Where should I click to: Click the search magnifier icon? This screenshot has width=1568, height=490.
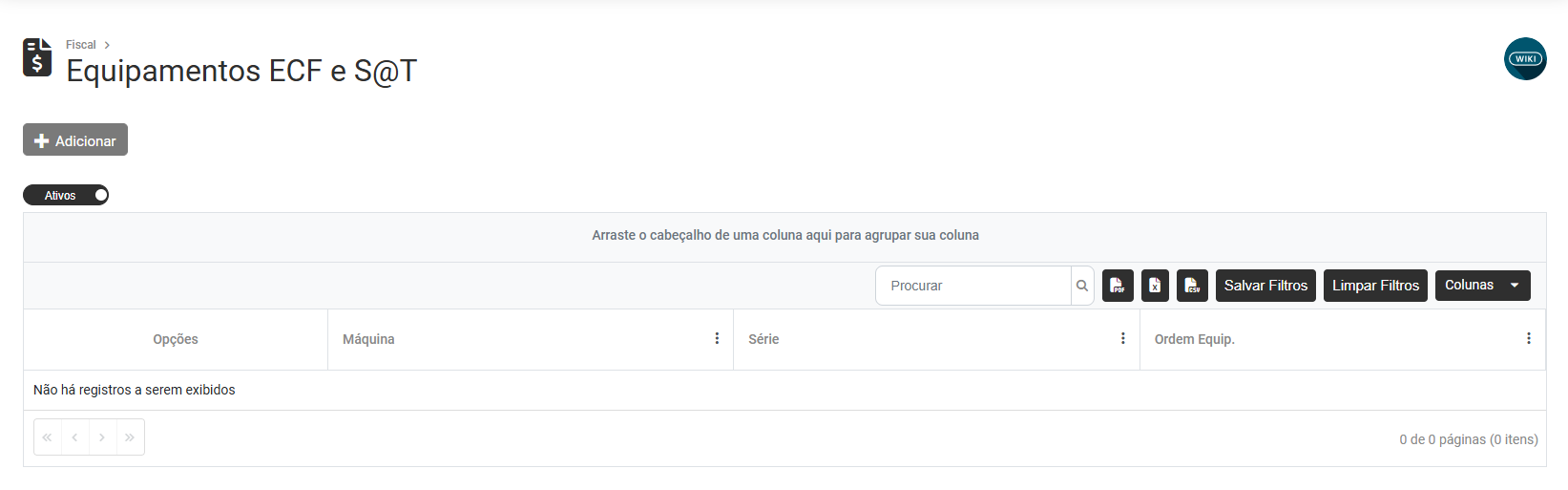click(1082, 286)
